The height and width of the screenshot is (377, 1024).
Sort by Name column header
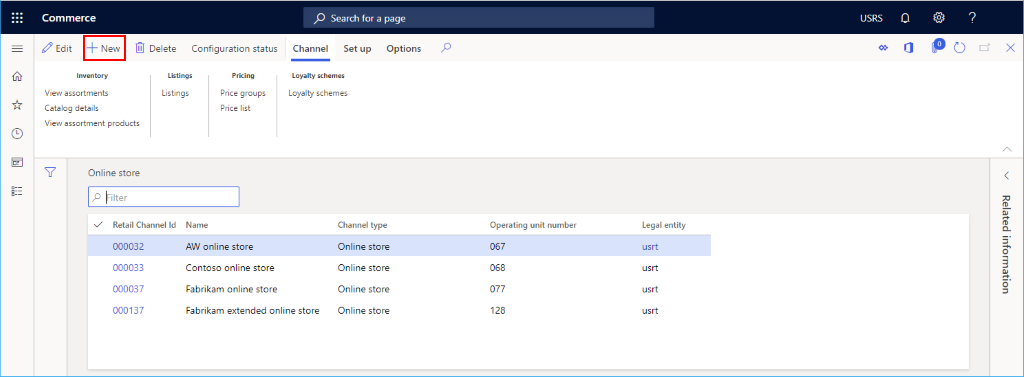click(197, 225)
